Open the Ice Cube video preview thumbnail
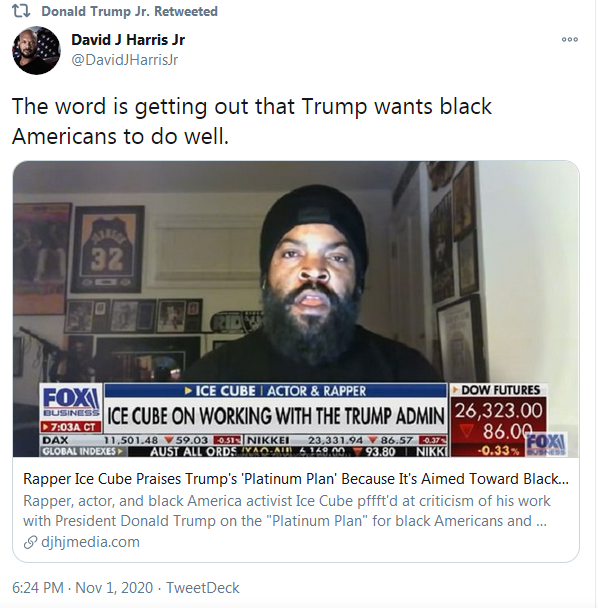This screenshot has height=608, width=598. (x=296, y=309)
